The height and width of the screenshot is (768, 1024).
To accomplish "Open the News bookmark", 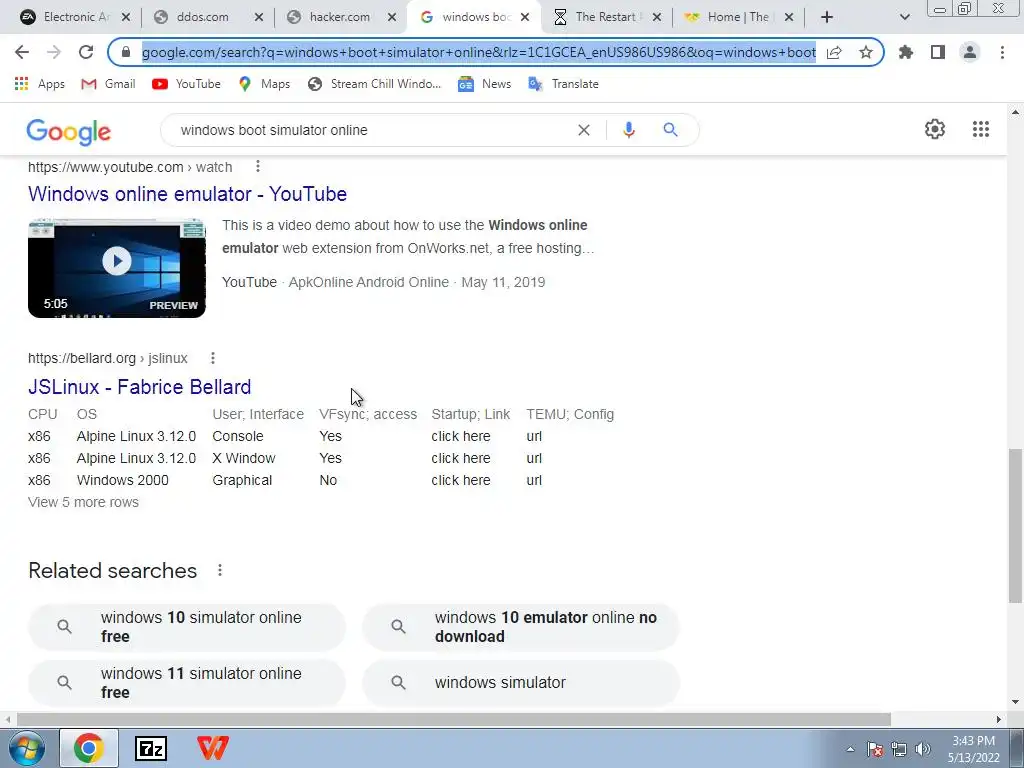I will pos(485,84).
